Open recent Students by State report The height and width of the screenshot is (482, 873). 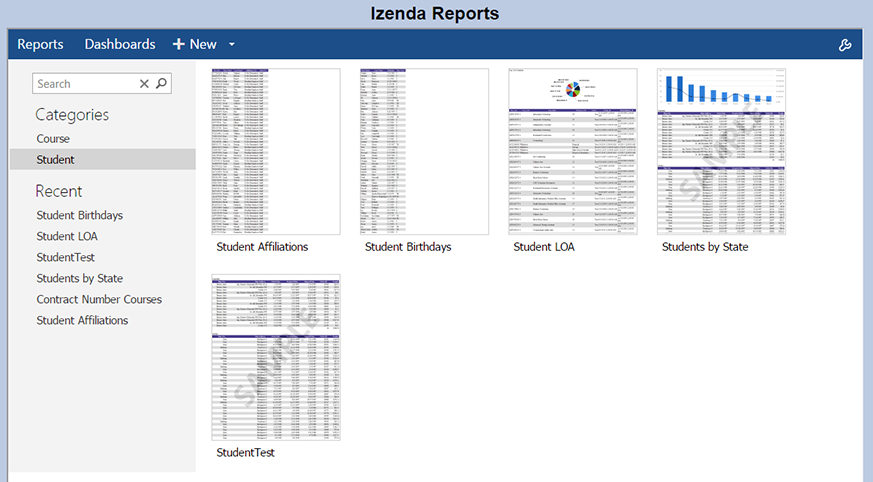tap(80, 278)
